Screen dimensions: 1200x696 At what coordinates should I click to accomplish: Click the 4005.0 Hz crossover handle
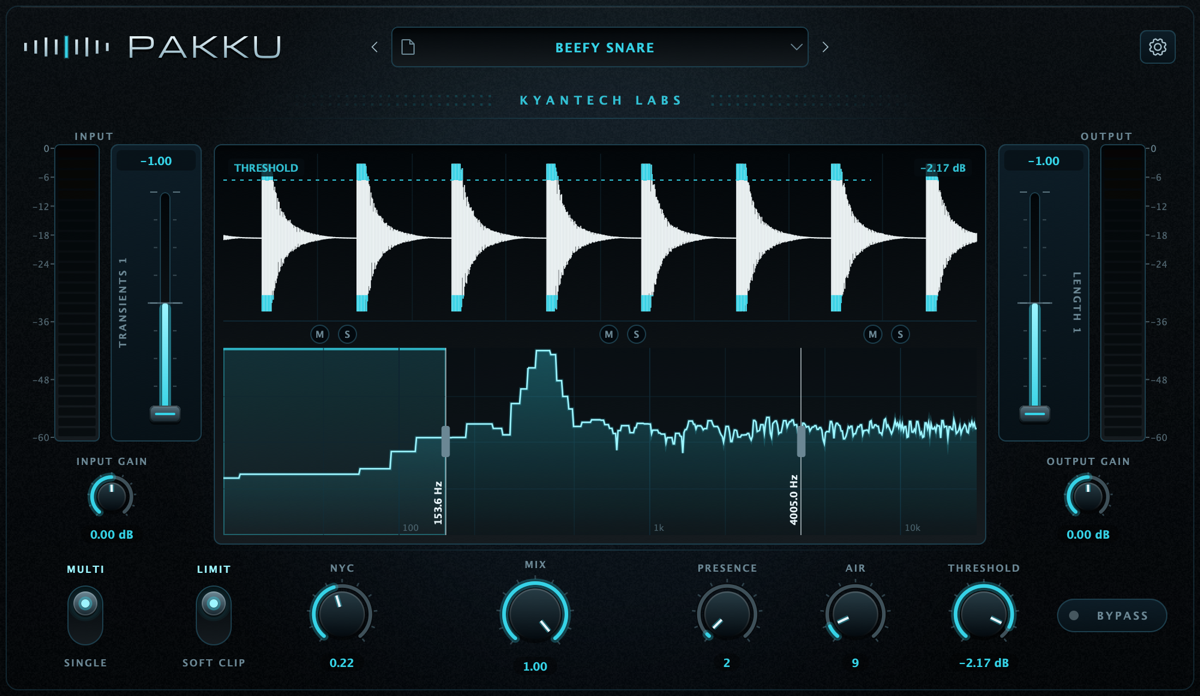[801, 441]
